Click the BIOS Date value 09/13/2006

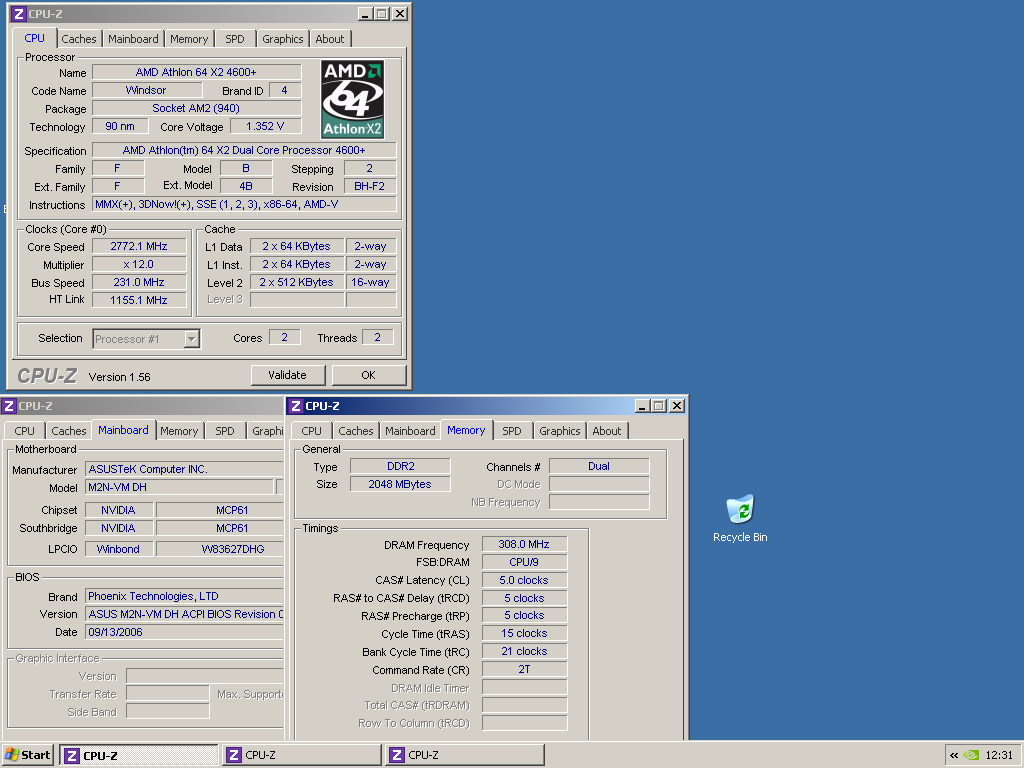pyautogui.click(x=184, y=632)
